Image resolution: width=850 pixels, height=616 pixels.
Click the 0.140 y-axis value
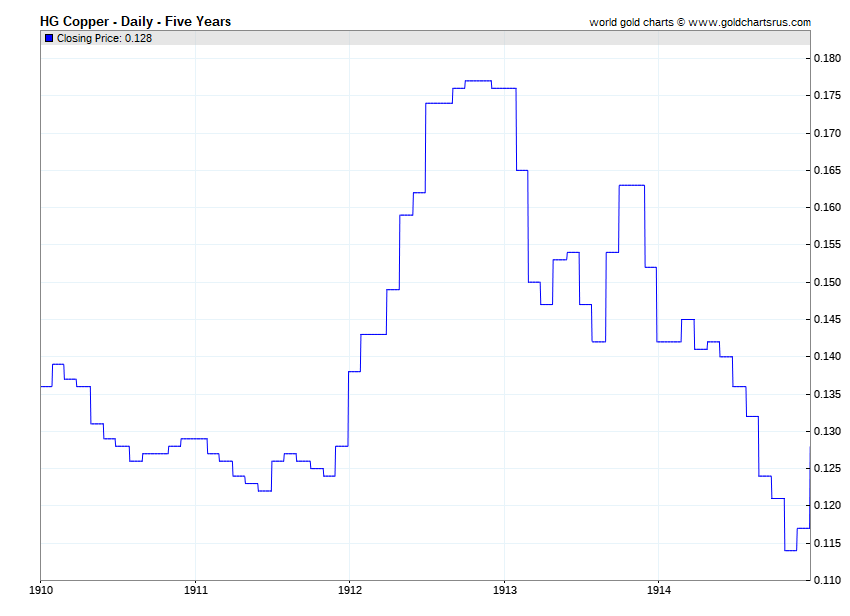click(x=827, y=356)
